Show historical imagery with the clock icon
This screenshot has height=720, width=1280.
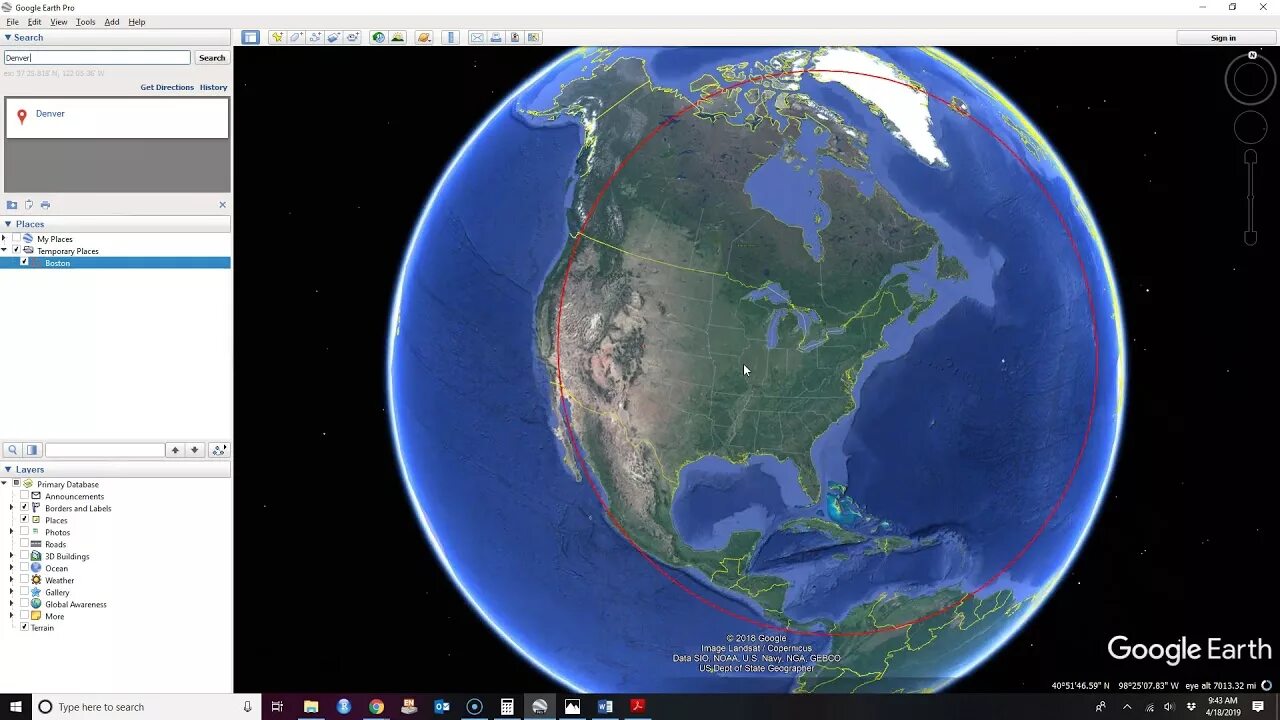pyautogui.click(x=378, y=37)
